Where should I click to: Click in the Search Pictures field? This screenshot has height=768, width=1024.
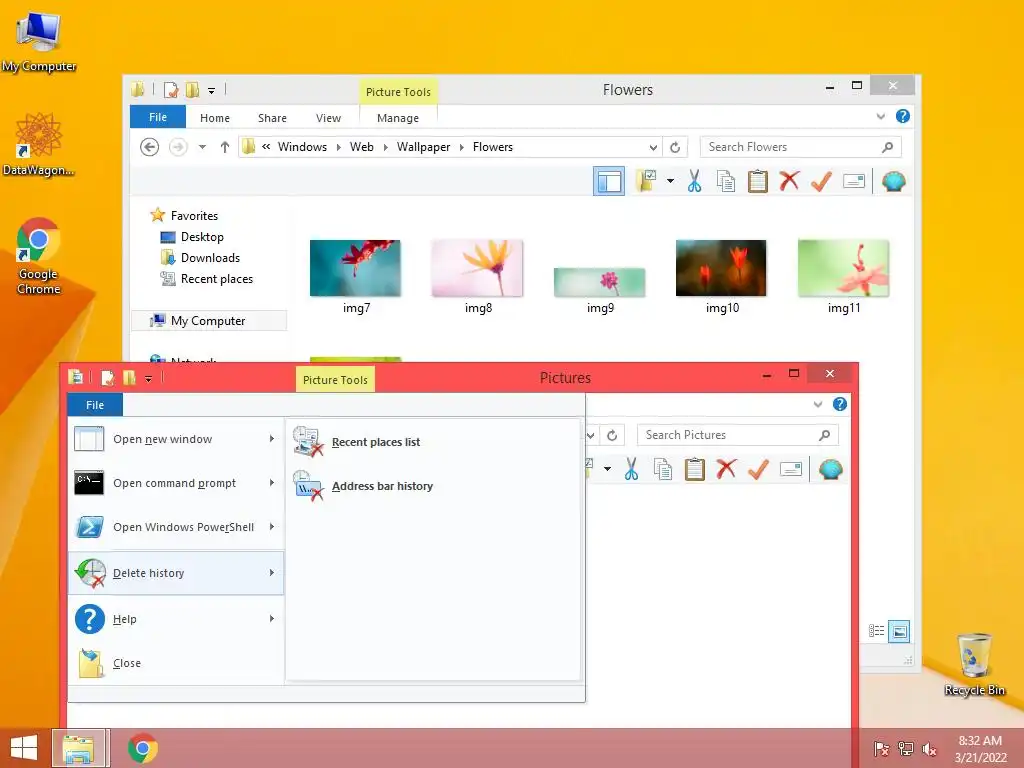[737, 435]
